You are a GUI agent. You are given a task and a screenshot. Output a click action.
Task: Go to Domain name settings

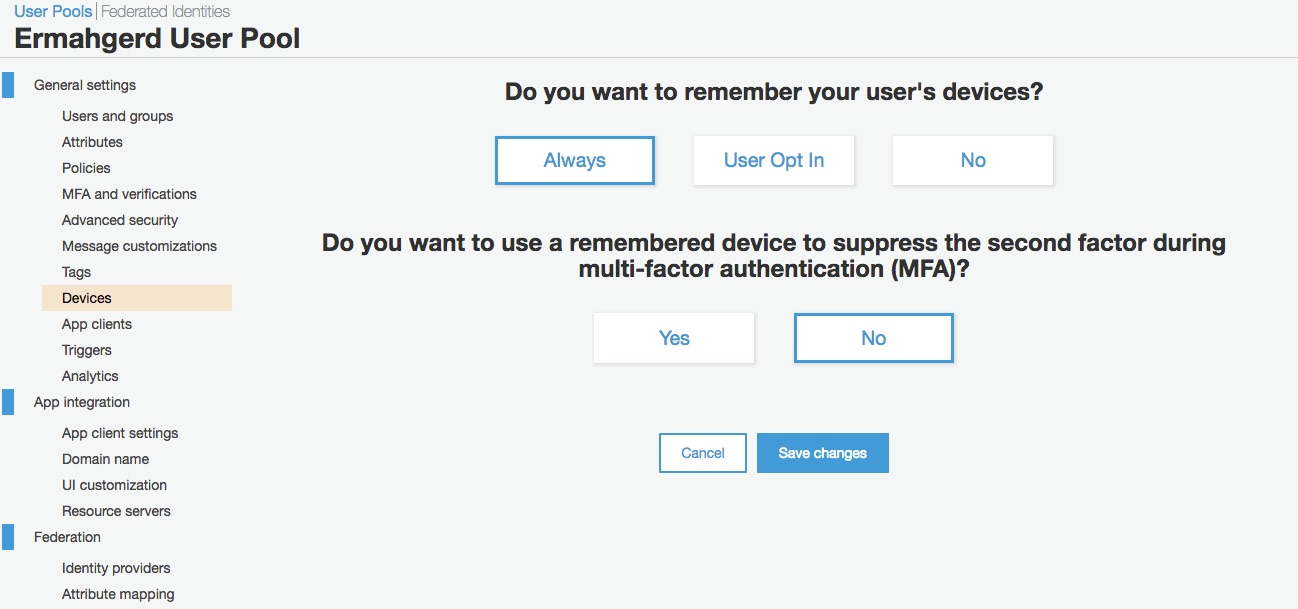click(105, 459)
